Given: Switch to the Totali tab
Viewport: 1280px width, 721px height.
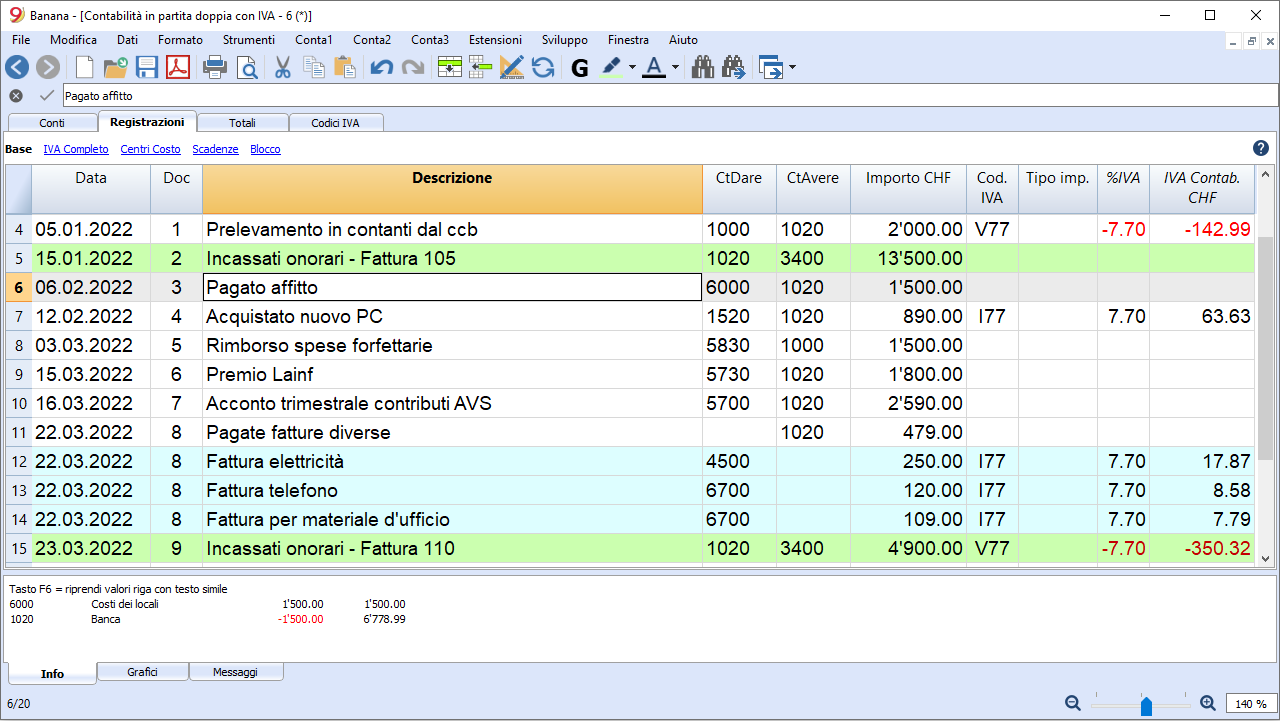Looking at the screenshot, I should coord(243,123).
